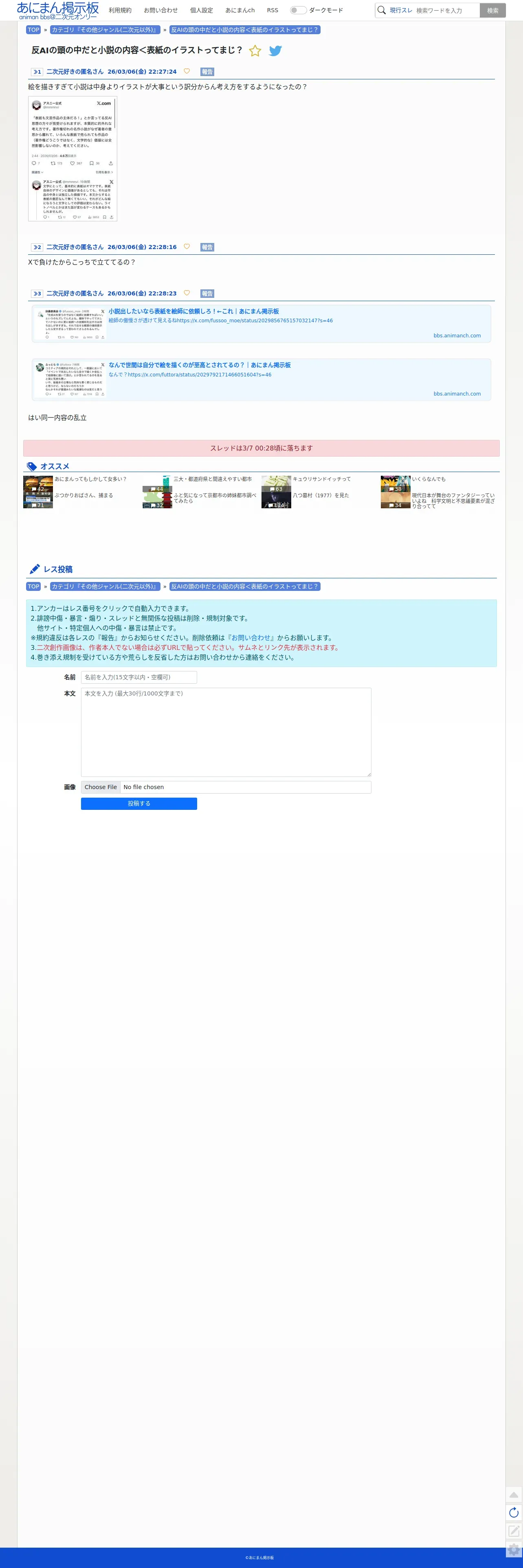Click the TOP breadcrumb above the thread title
523x1568 pixels.
[33, 30]
